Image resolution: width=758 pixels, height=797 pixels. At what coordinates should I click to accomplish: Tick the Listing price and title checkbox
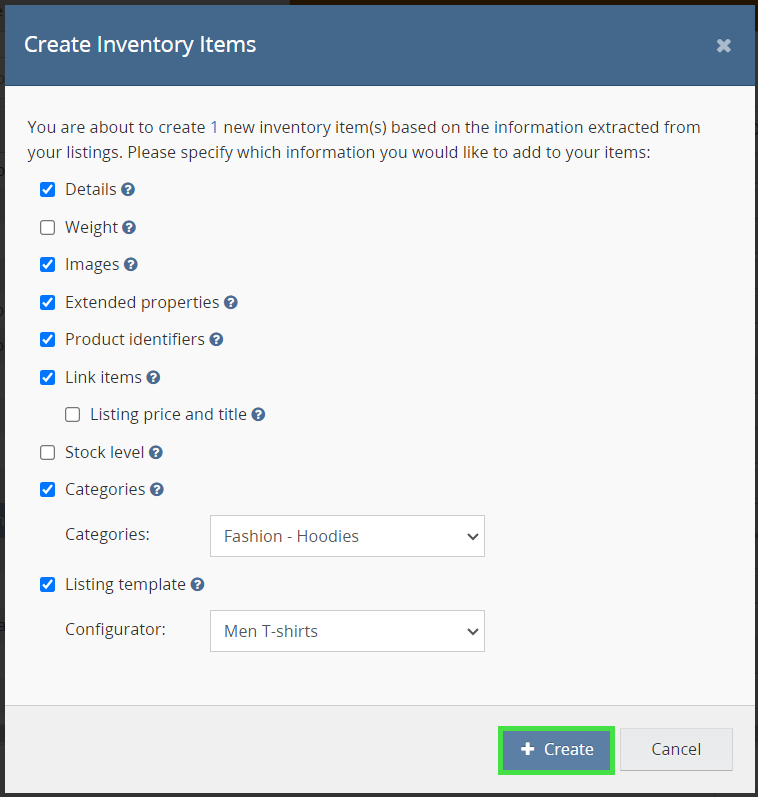pyautogui.click(x=73, y=415)
